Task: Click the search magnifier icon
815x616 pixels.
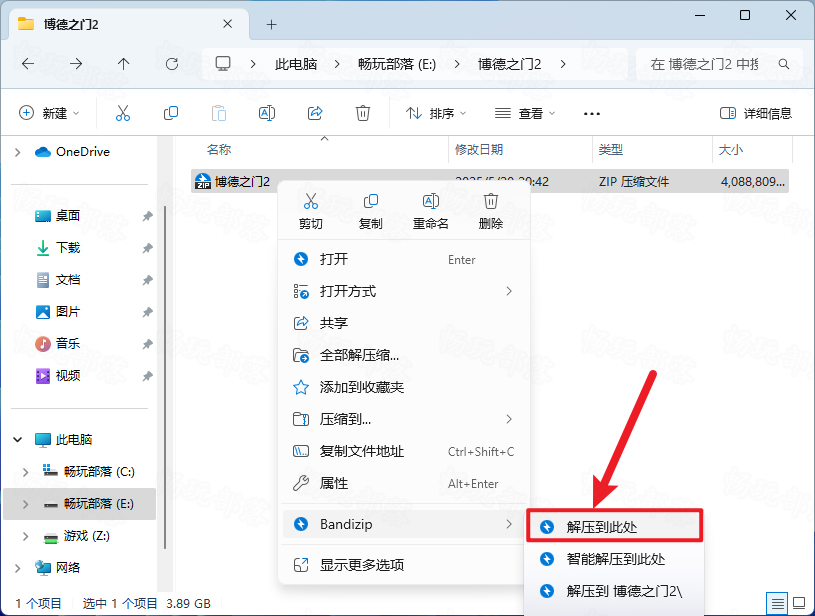Action: point(784,64)
